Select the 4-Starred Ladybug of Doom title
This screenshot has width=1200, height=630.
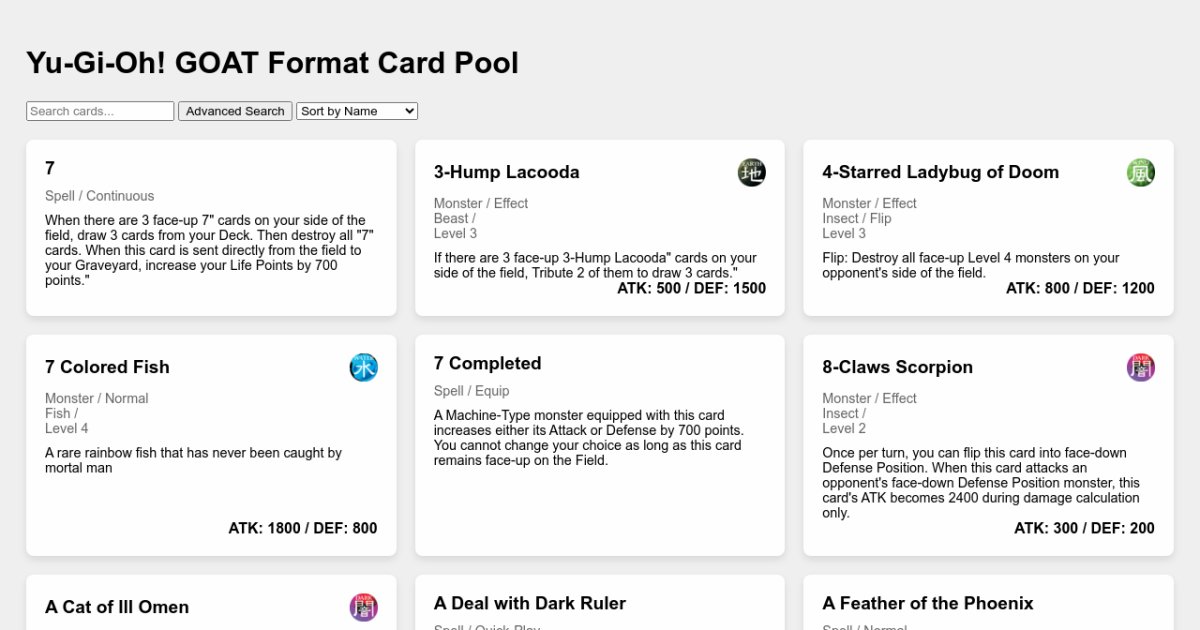coord(940,172)
